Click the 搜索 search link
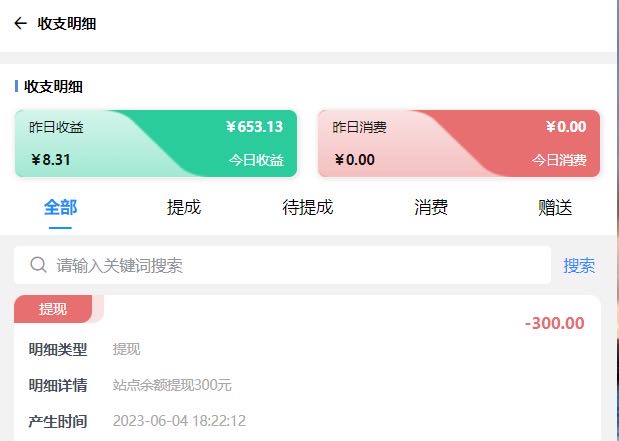 tap(579, 265)
